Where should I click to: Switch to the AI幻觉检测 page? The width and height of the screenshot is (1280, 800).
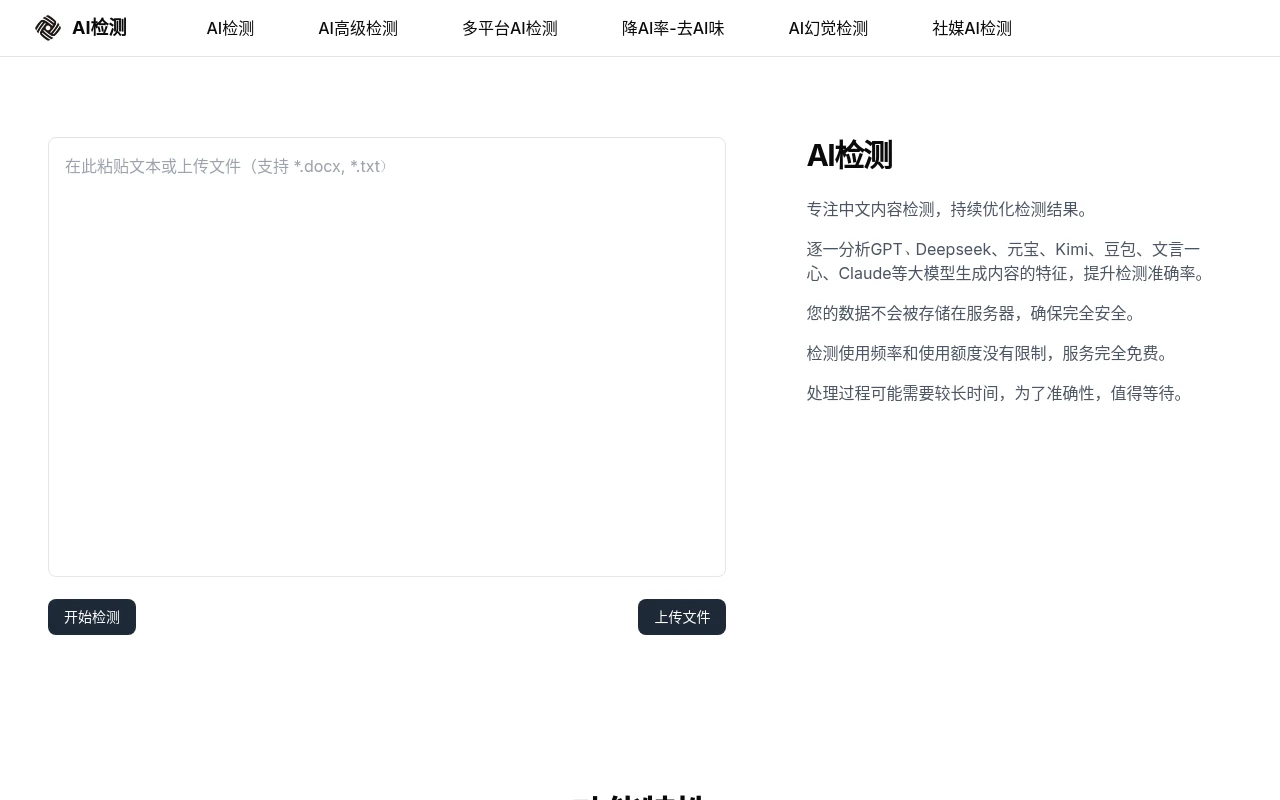(x=828, y=28)
